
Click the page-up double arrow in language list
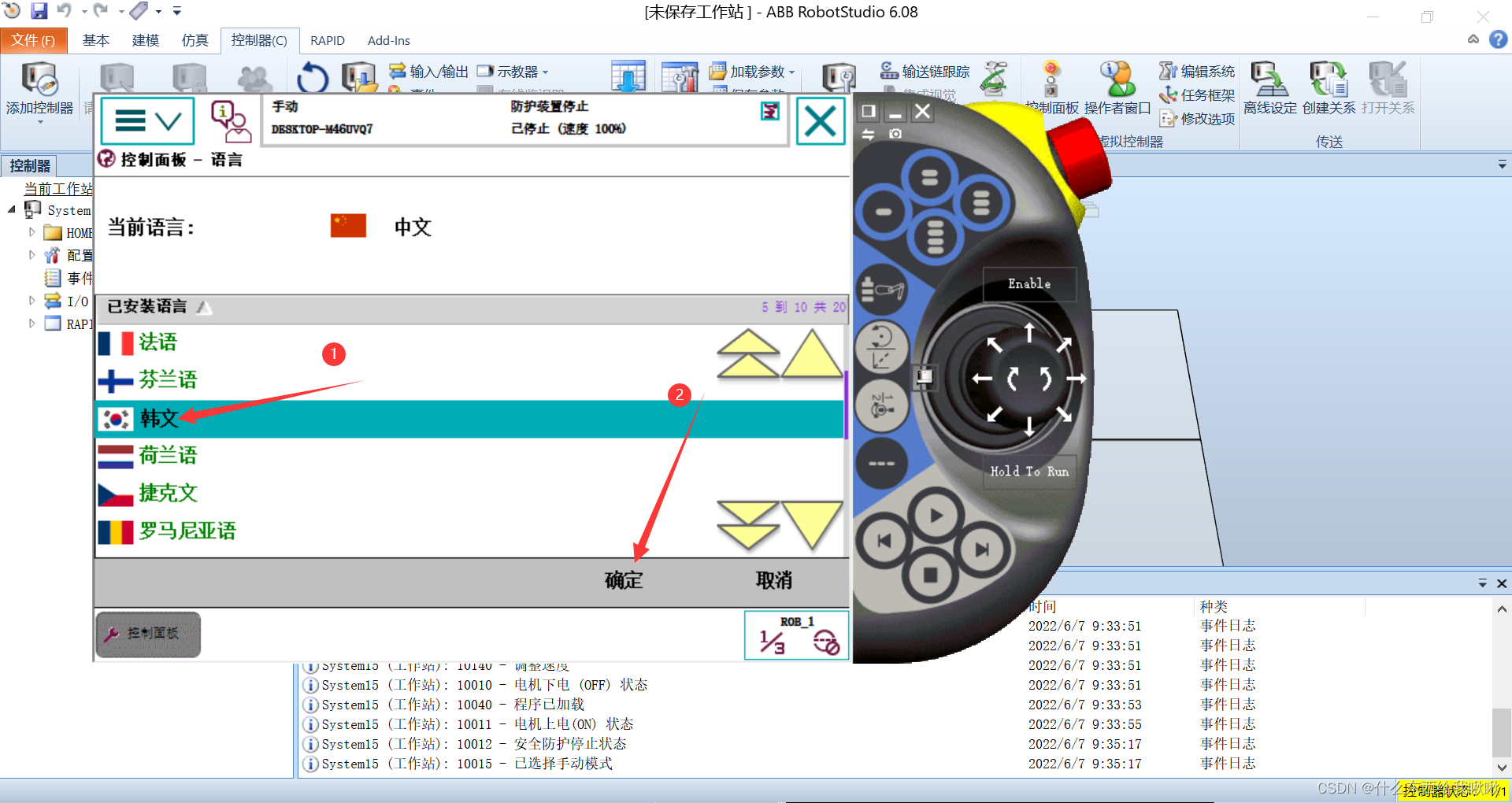click(748, 353)
